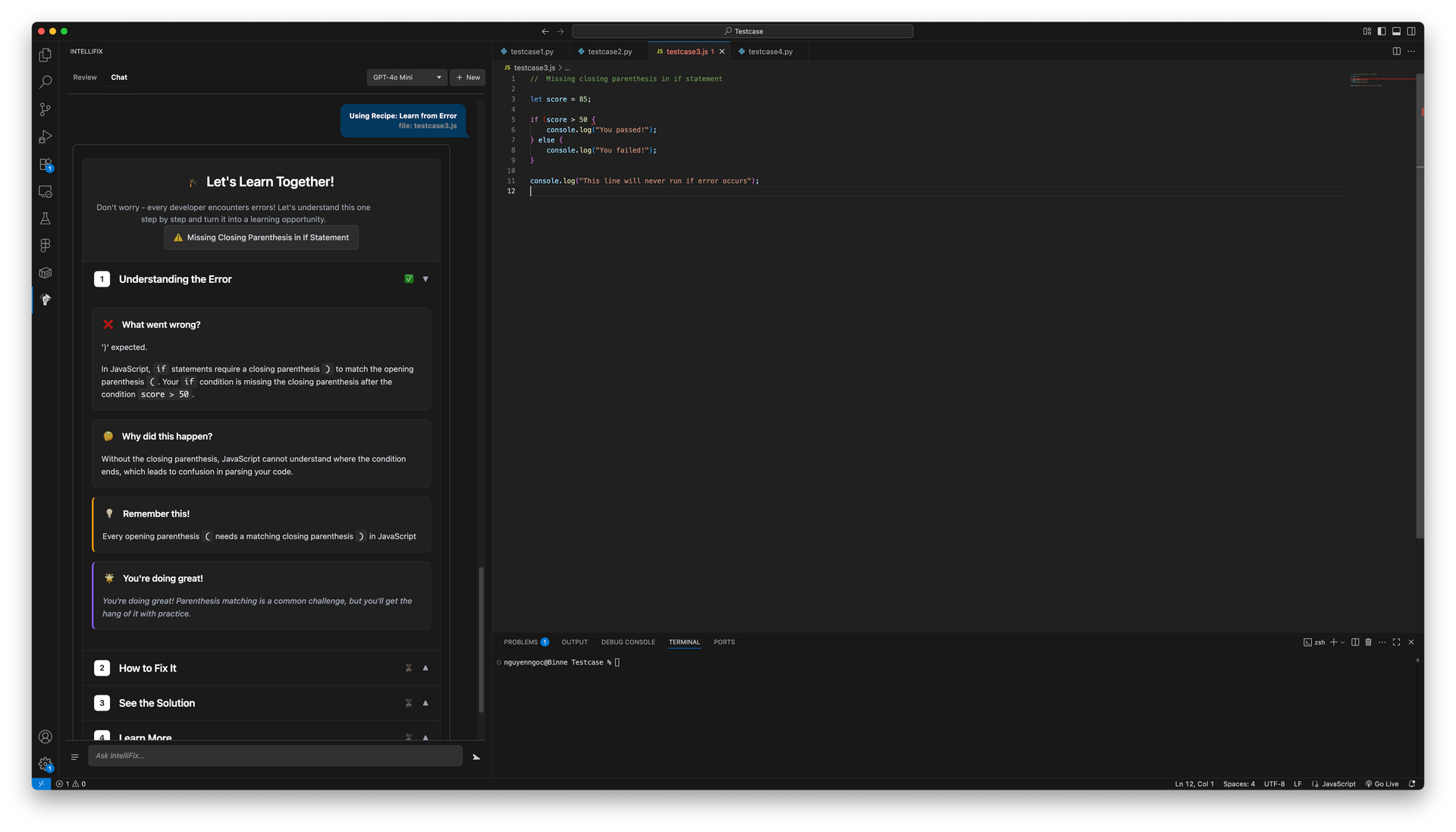Open Source Control view

pyautogui.click(x=45, y=109)
